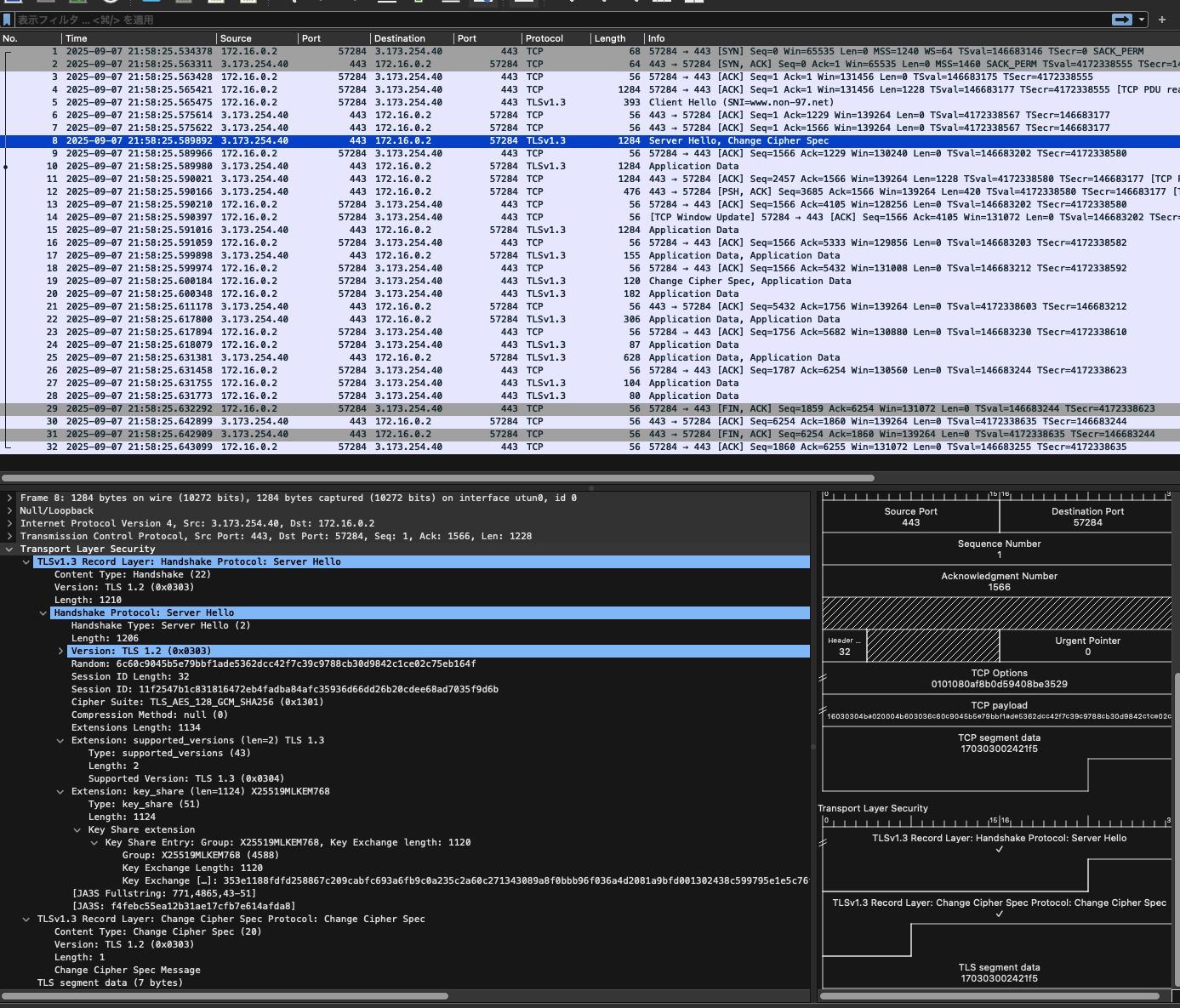This screenshot has width=1180, height=1008.
Task: Click the TCP payload diagram field
Action: (999, 710)
